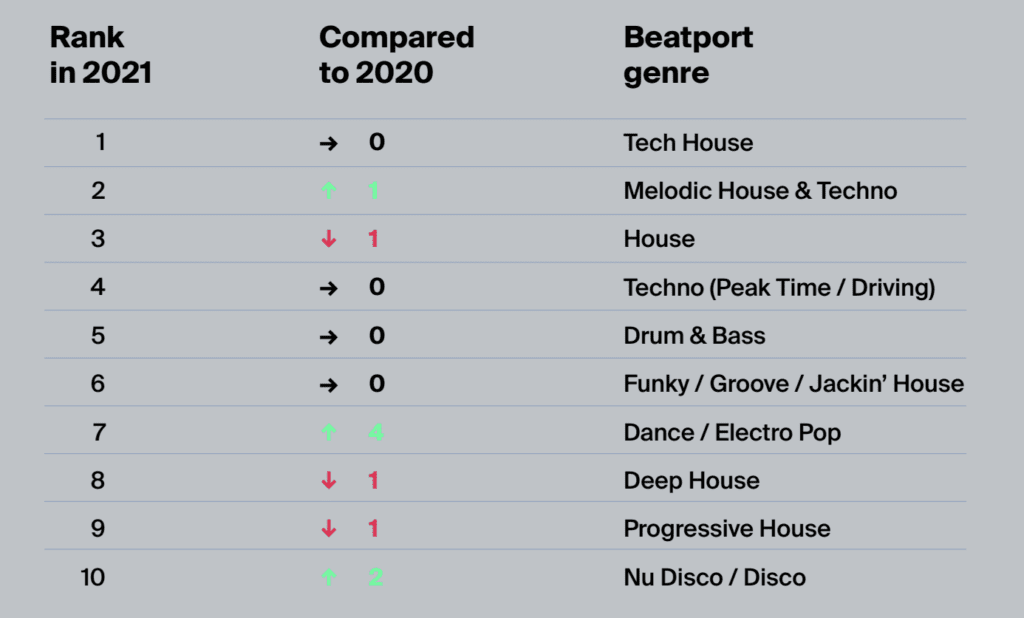Click the green change value 4 for Dance / Electro Pop
The height and width of the screenshot is (618, 1024).
coord(375,433)
